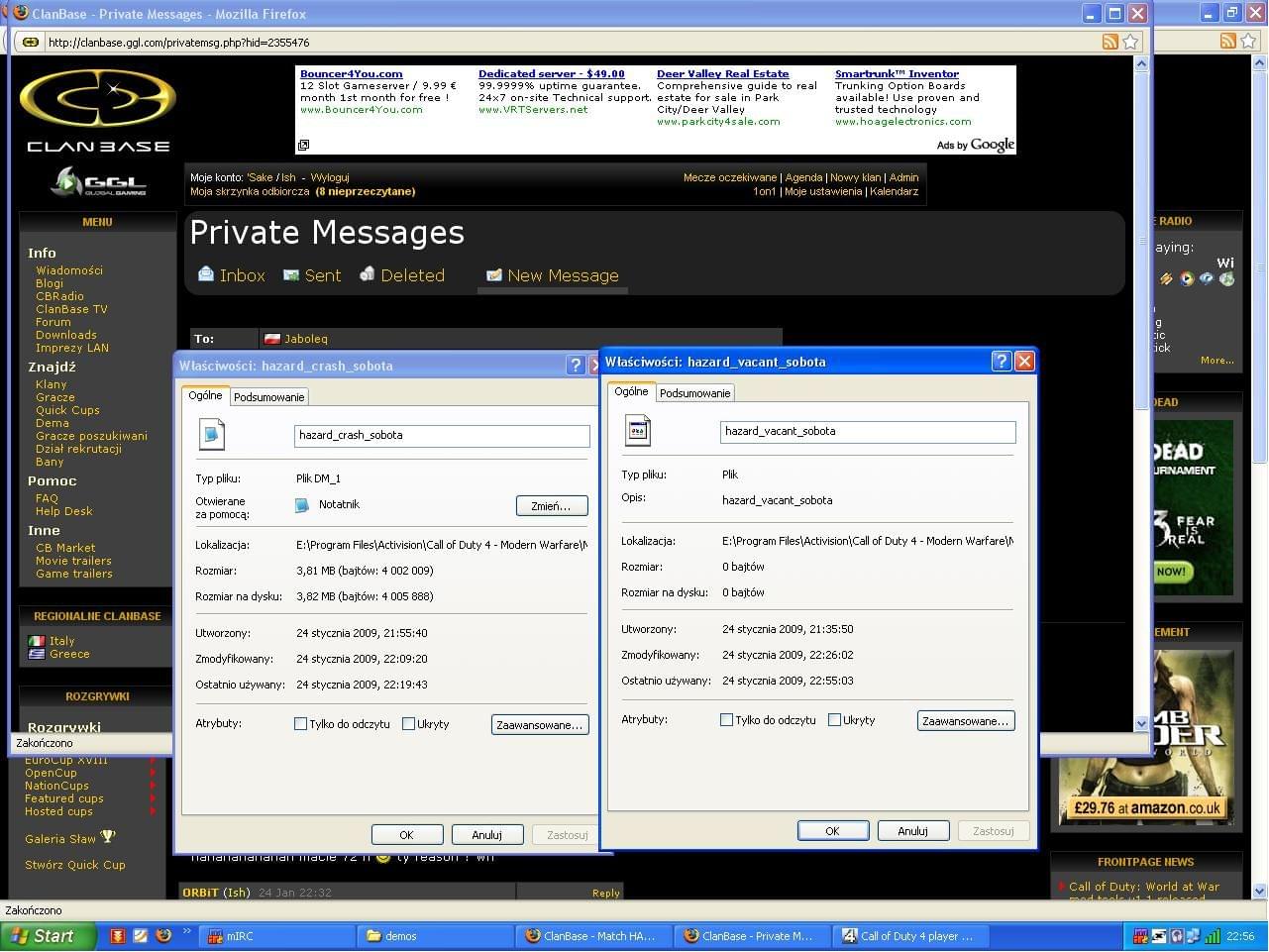
Task: Click the site identity icon beside URL
Action: tap(31, 42)
